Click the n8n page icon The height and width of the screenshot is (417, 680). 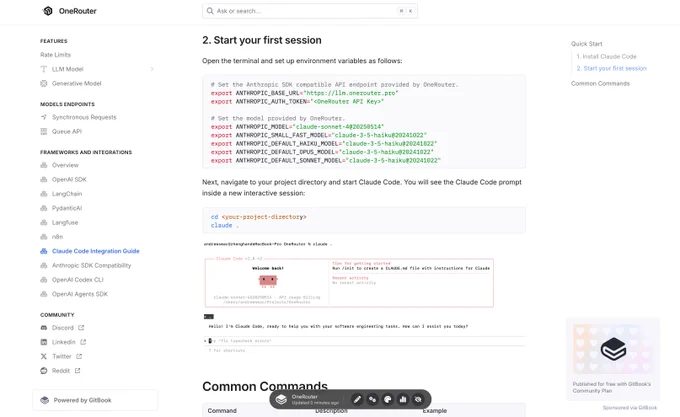point(44,237)
